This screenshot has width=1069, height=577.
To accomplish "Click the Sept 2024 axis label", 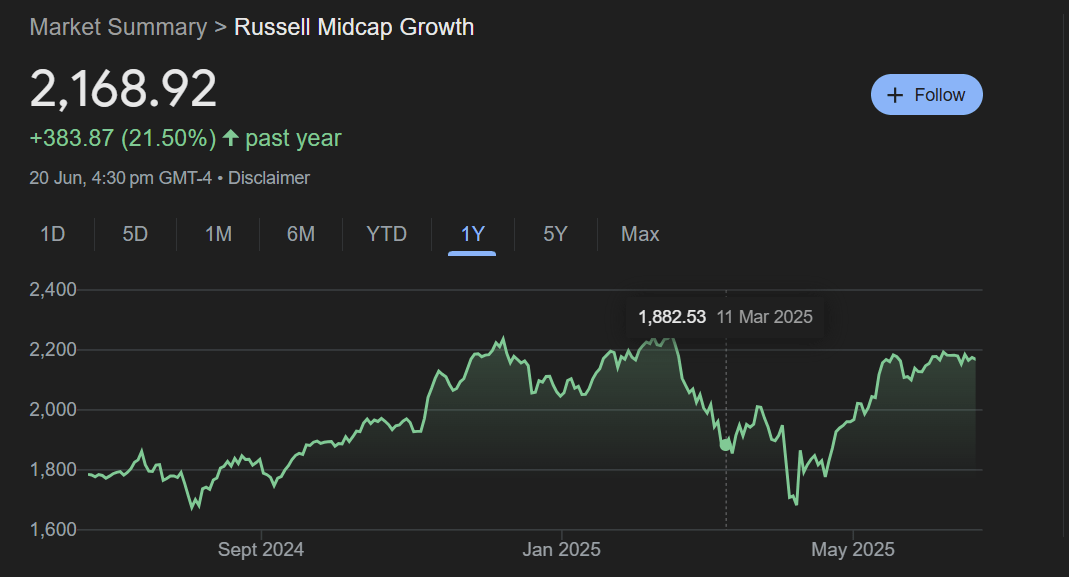I will [x=260, y=550].
